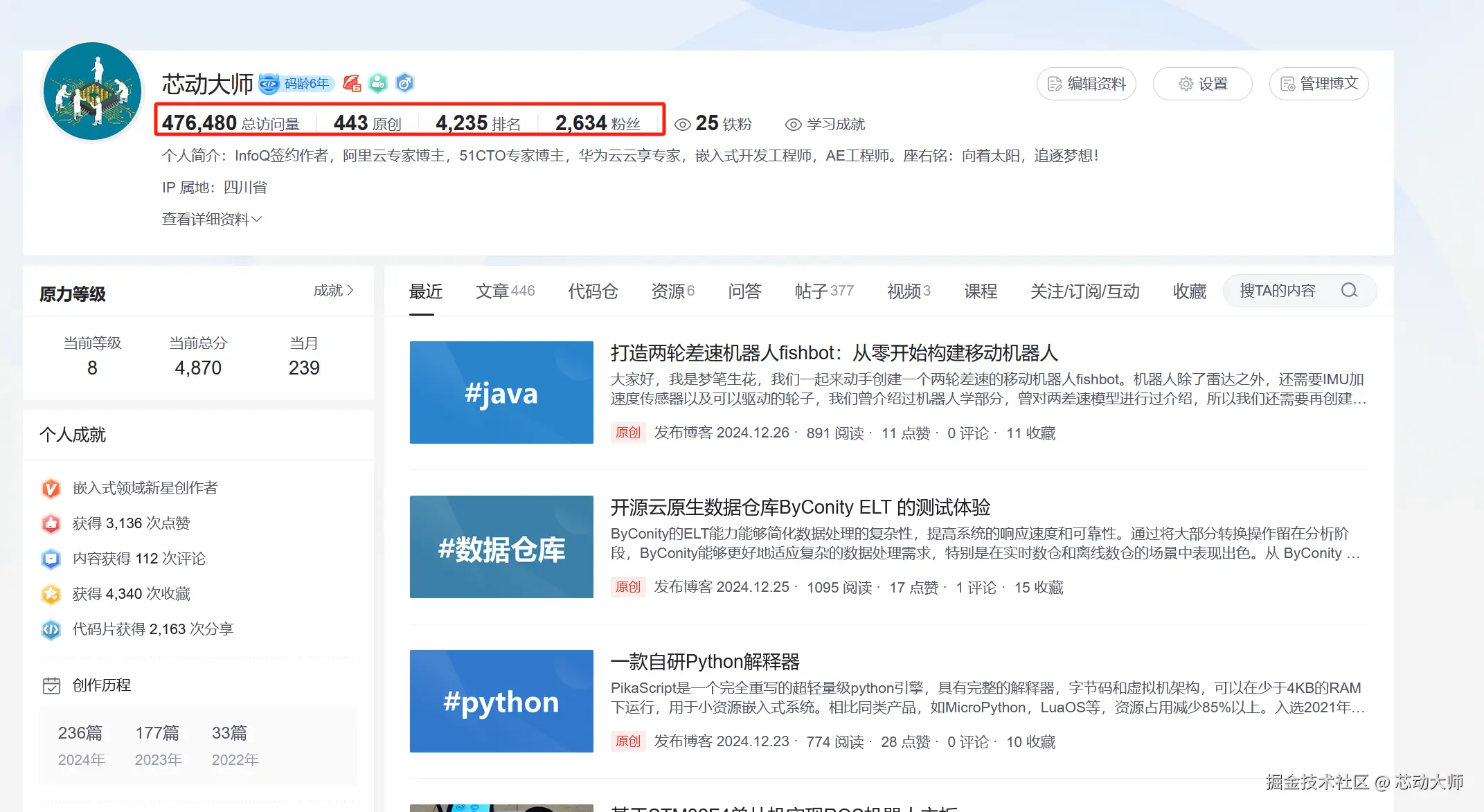Click the 嵌入式领域新星创作者 V badge icon
1484x812 pixels.
click(51, 488)
